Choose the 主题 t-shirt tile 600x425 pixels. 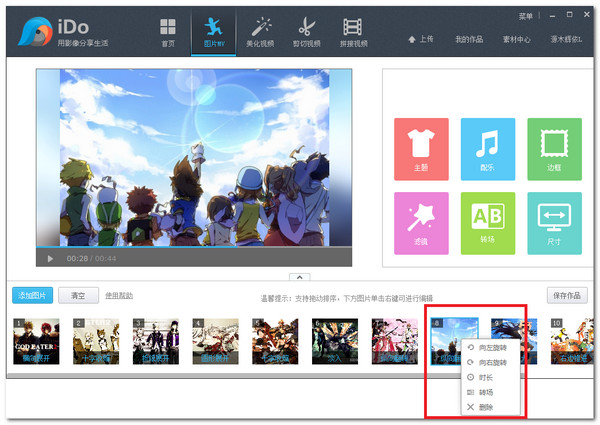click(x=421, y=149)
